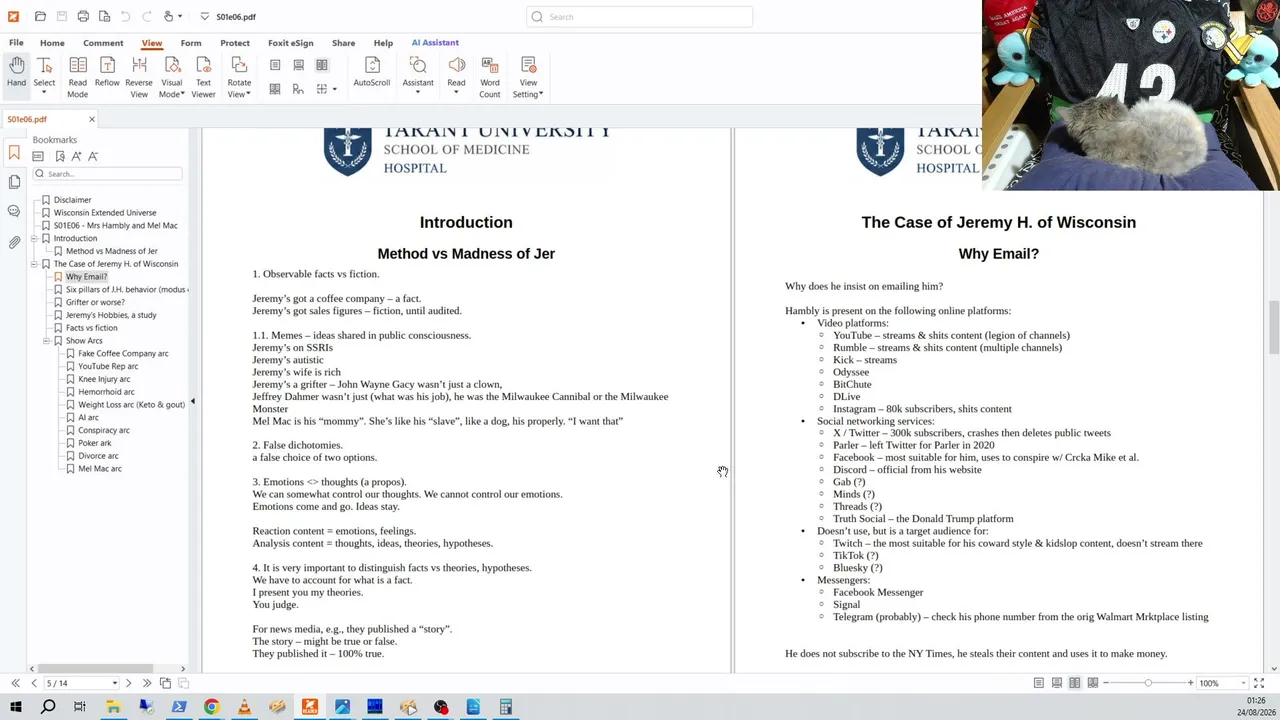
Task: Click the touch mode hand icon in title bar
Action: tap(169, 16)
